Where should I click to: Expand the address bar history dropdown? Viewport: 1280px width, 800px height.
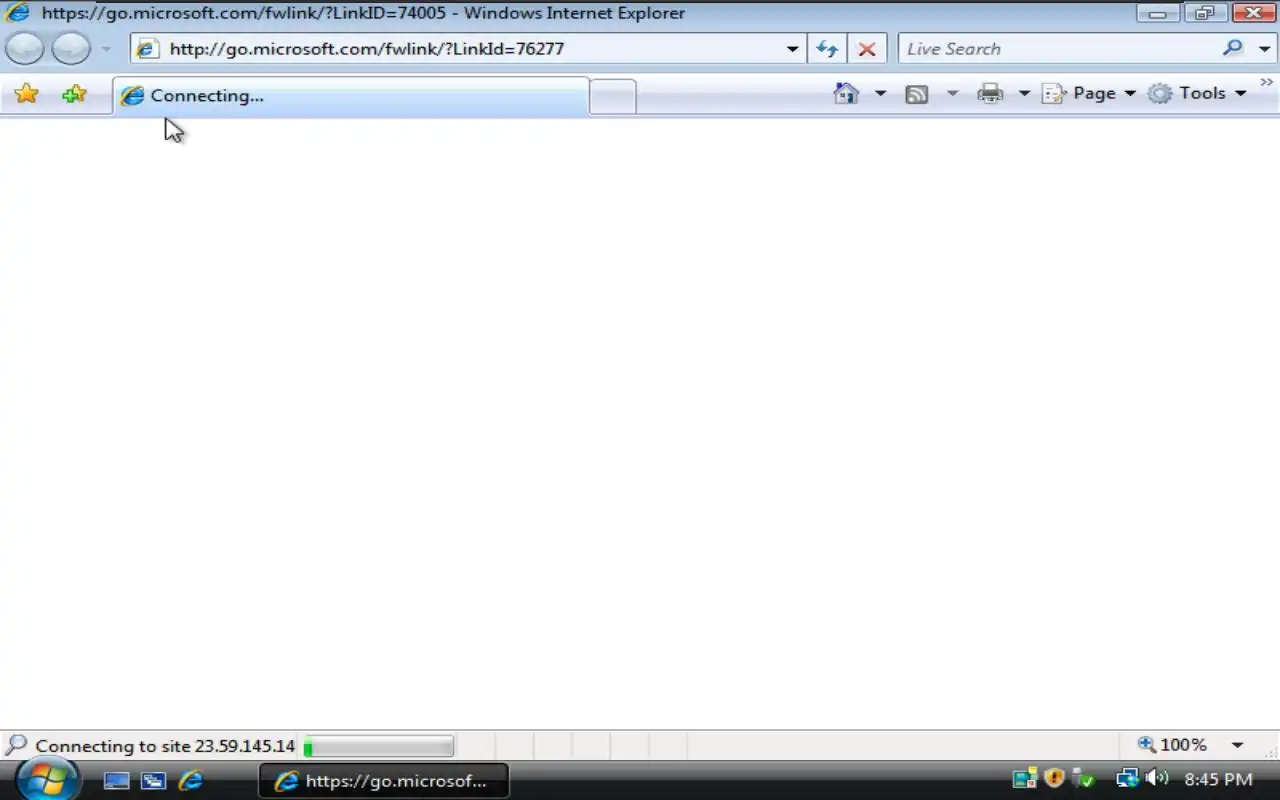[x=793, y=48]
